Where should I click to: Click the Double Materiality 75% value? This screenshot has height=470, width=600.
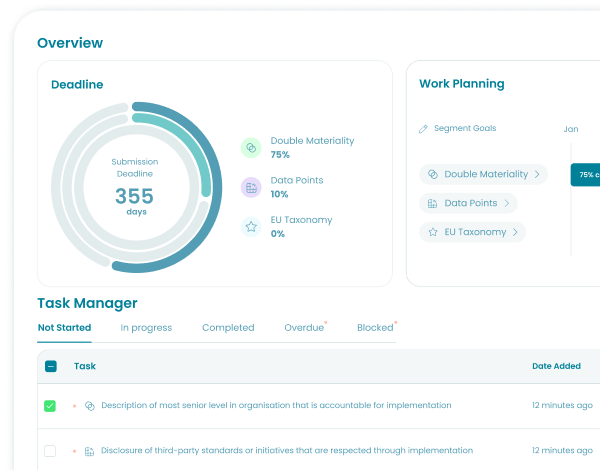point(280,155)
